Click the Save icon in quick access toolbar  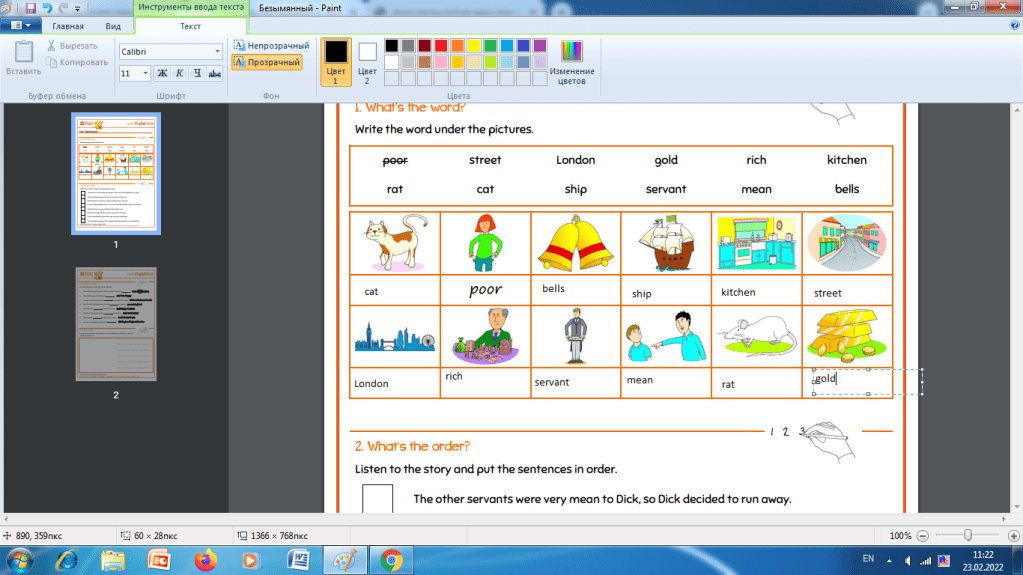(x=30, y=7)
